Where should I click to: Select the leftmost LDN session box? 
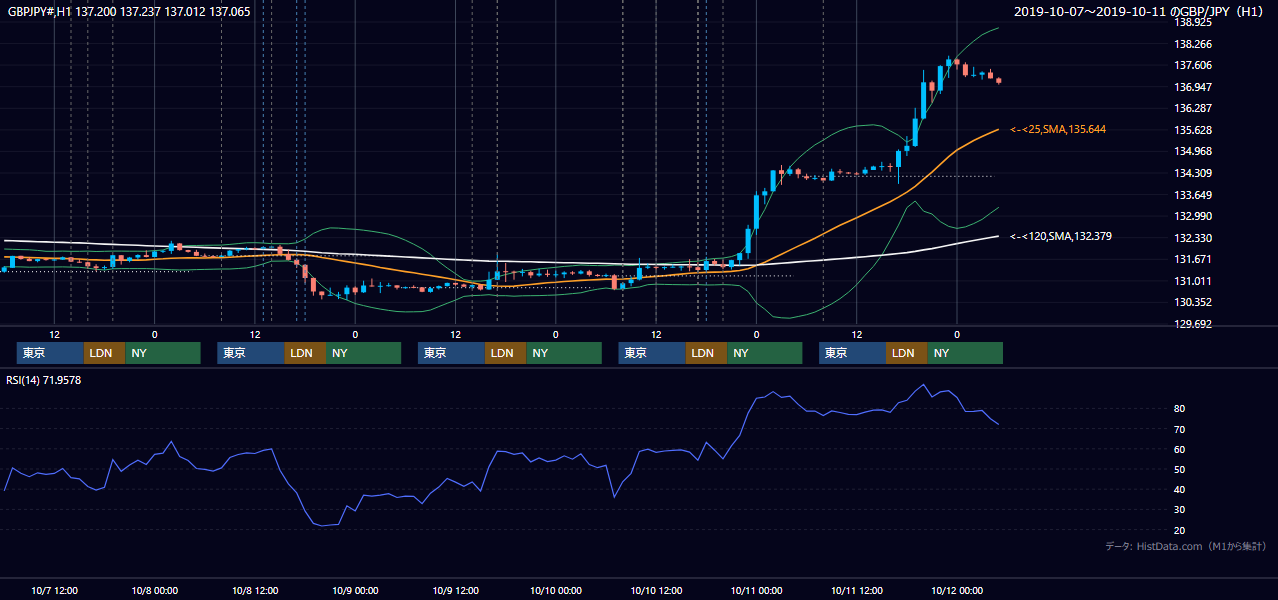[104, 353]
